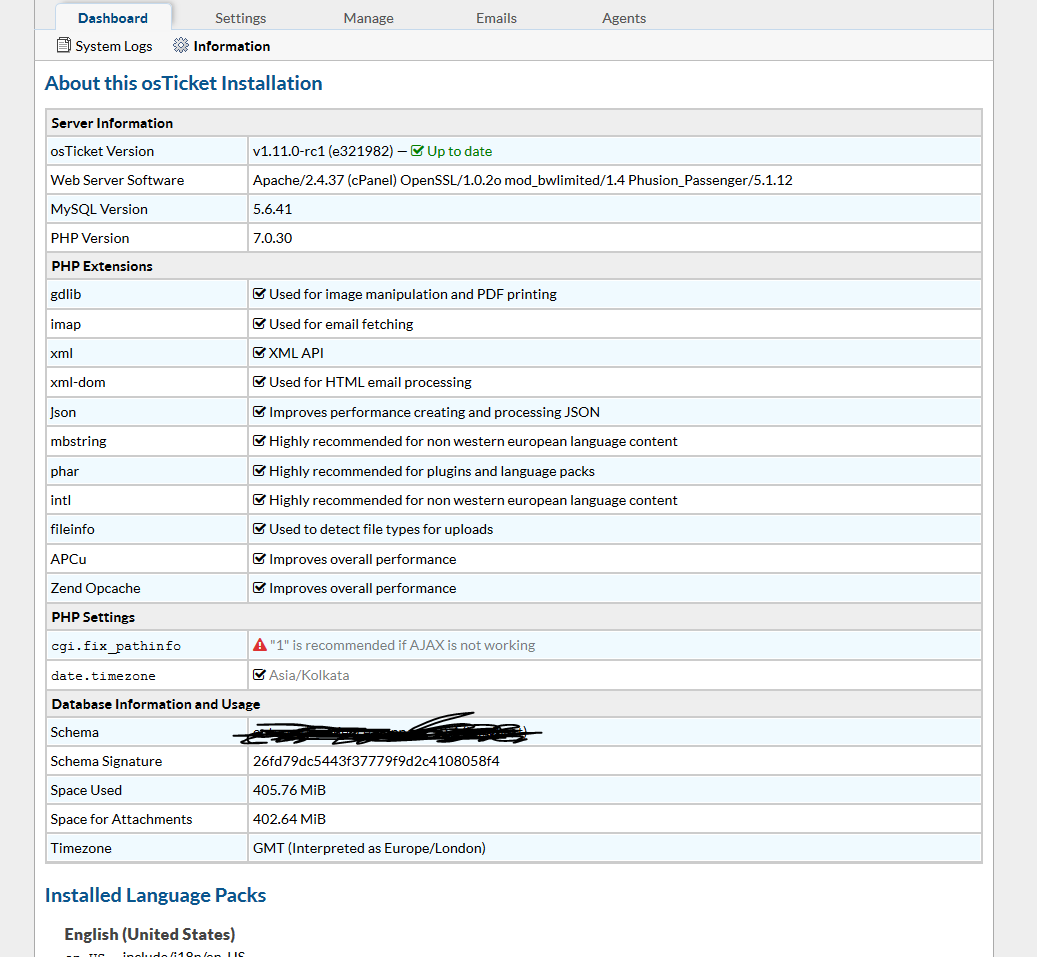
Task: Click the check icon in the xml-dom row
Action: tap(259, 382)
